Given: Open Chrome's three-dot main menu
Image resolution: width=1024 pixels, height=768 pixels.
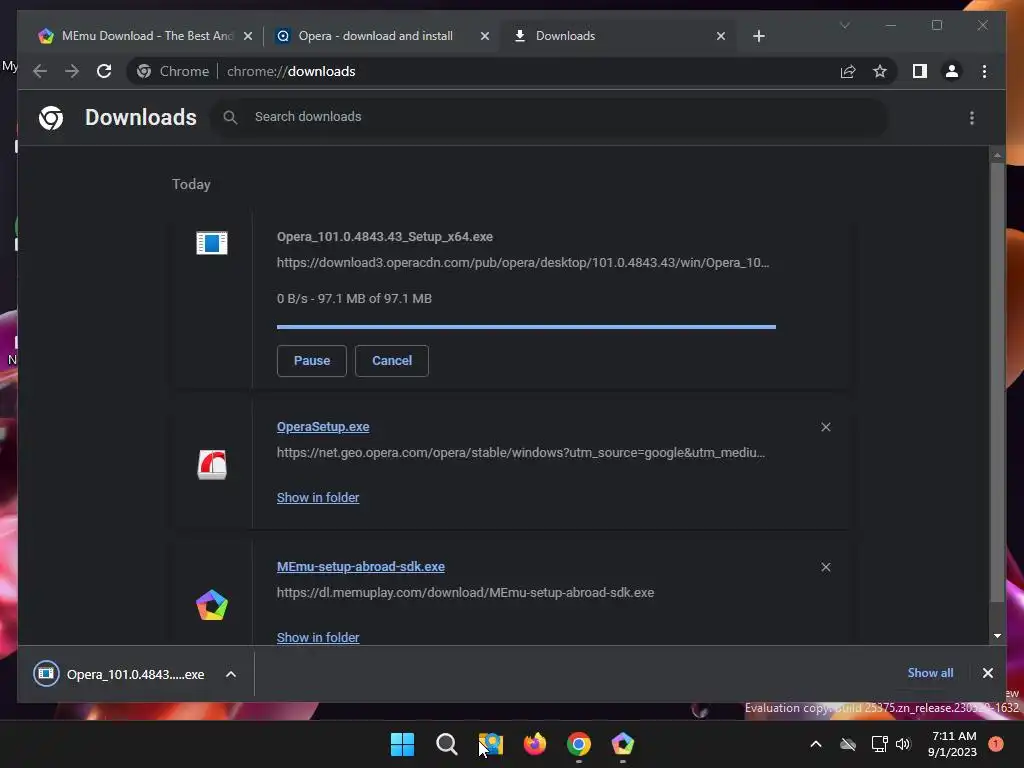Looking at the screenshot, I should (984, 71).
